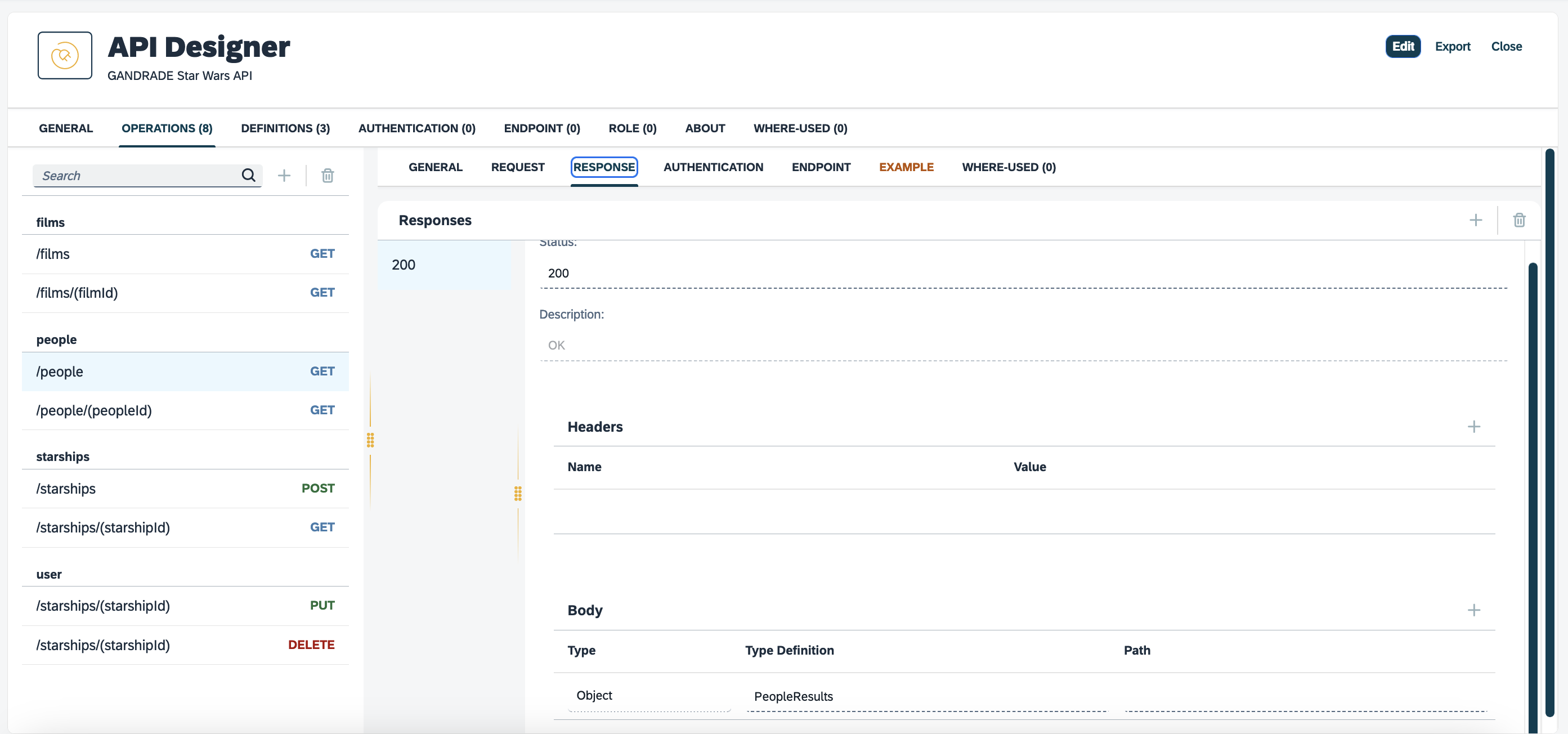Select the EXAMPLE tab
The image size is (1568, 734).
(906, 166)
